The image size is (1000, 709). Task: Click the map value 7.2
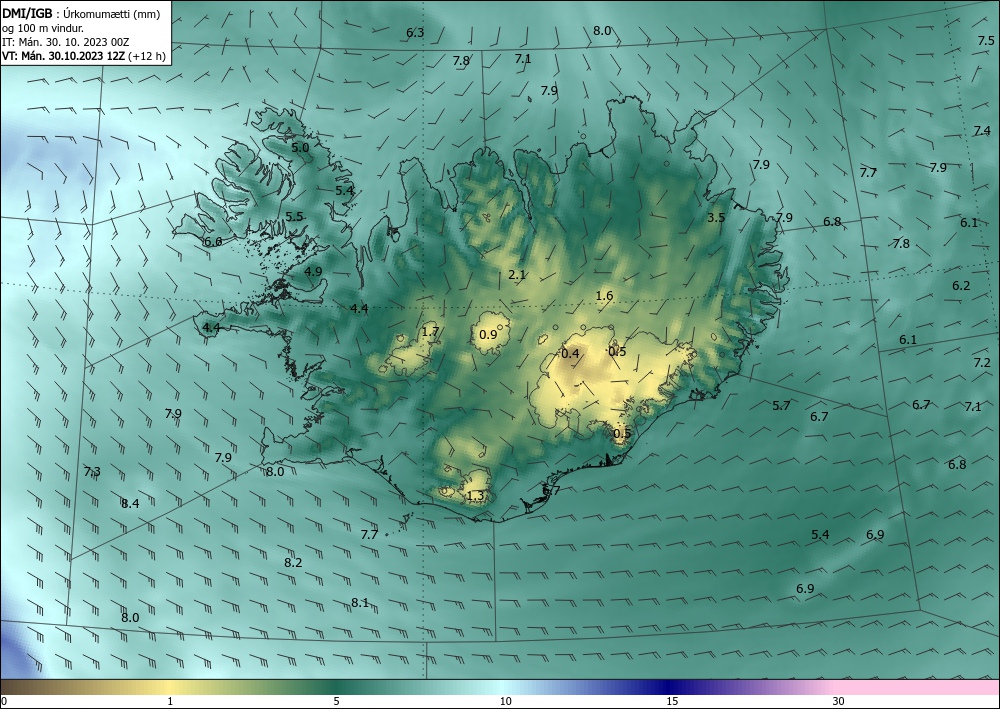(x=982, y=363)
